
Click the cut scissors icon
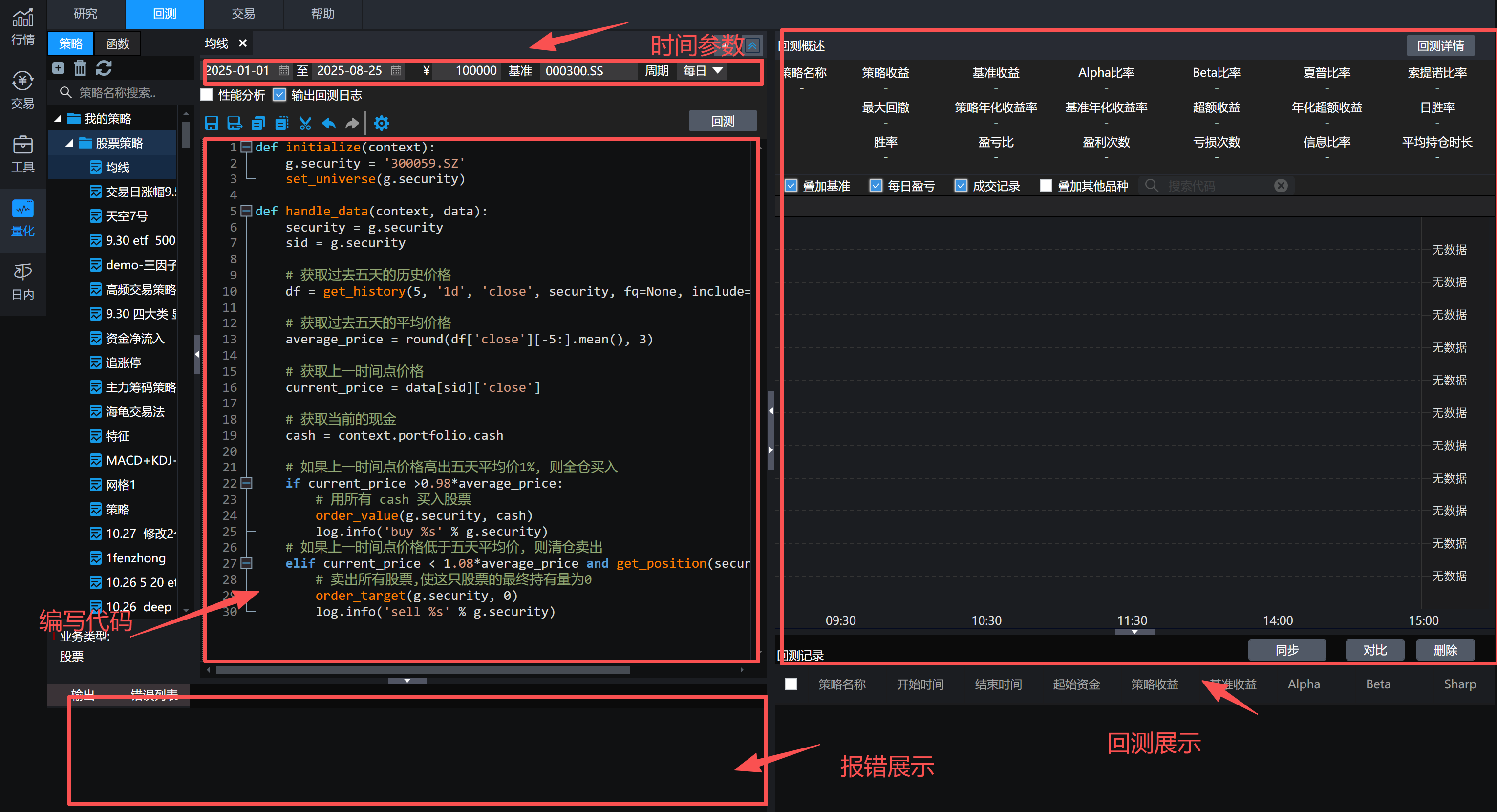305,123
